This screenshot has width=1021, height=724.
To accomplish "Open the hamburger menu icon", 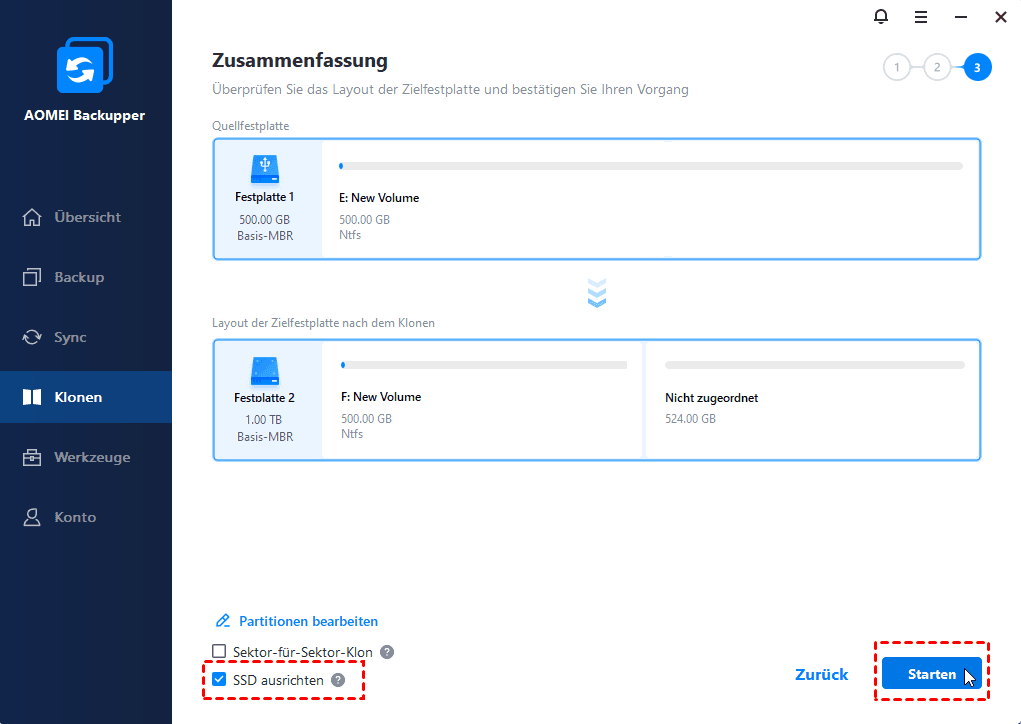I will pos(921,17).
